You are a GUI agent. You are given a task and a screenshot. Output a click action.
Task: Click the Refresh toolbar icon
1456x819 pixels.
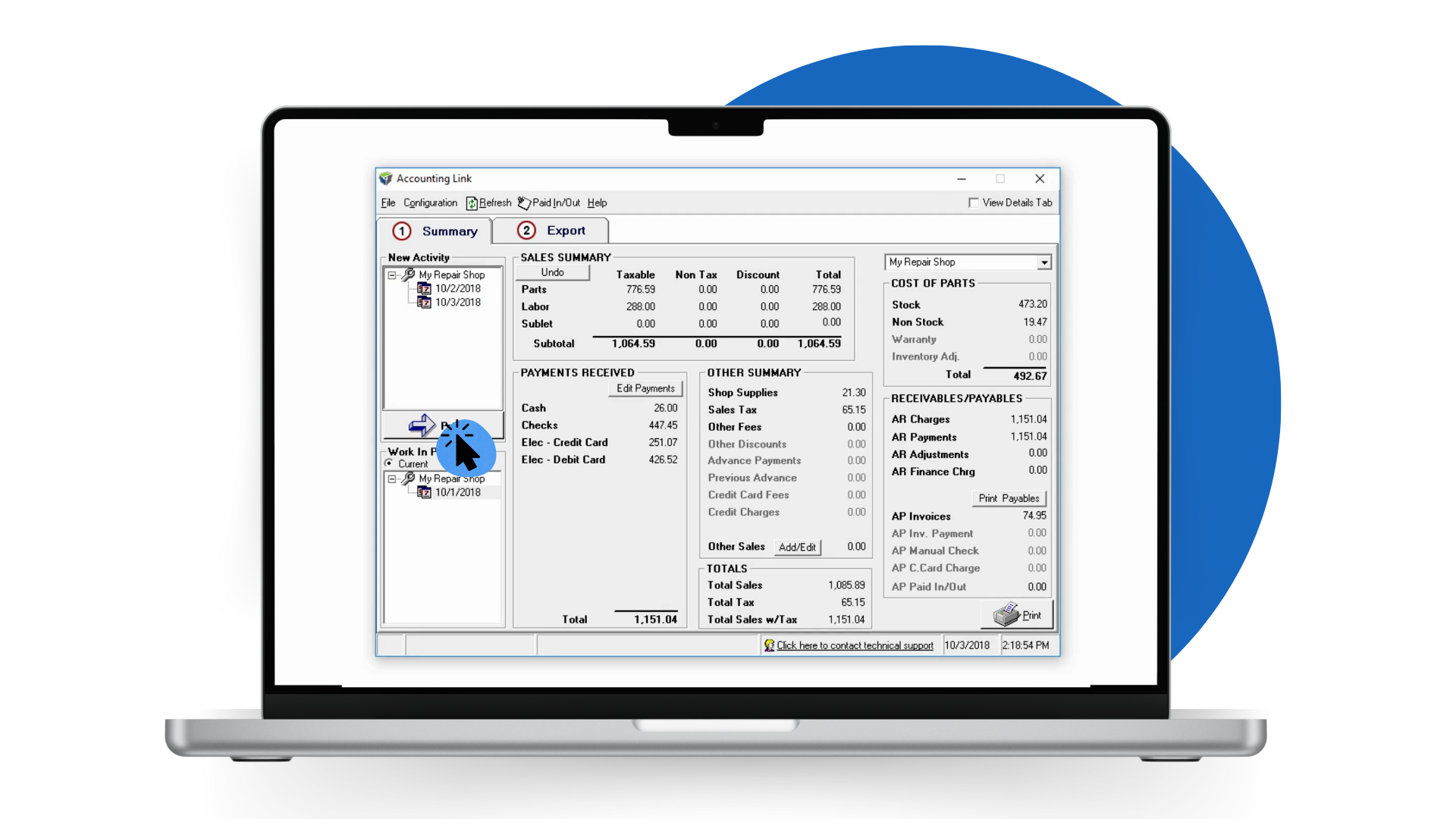[472, 203]
